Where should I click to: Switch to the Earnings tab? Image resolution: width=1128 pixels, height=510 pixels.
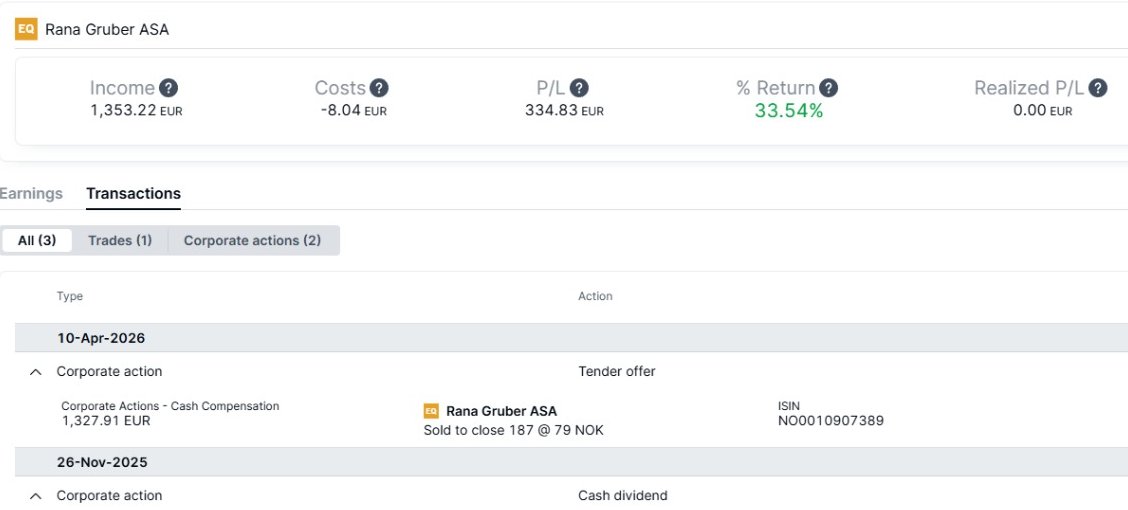(x=31, y=193)
